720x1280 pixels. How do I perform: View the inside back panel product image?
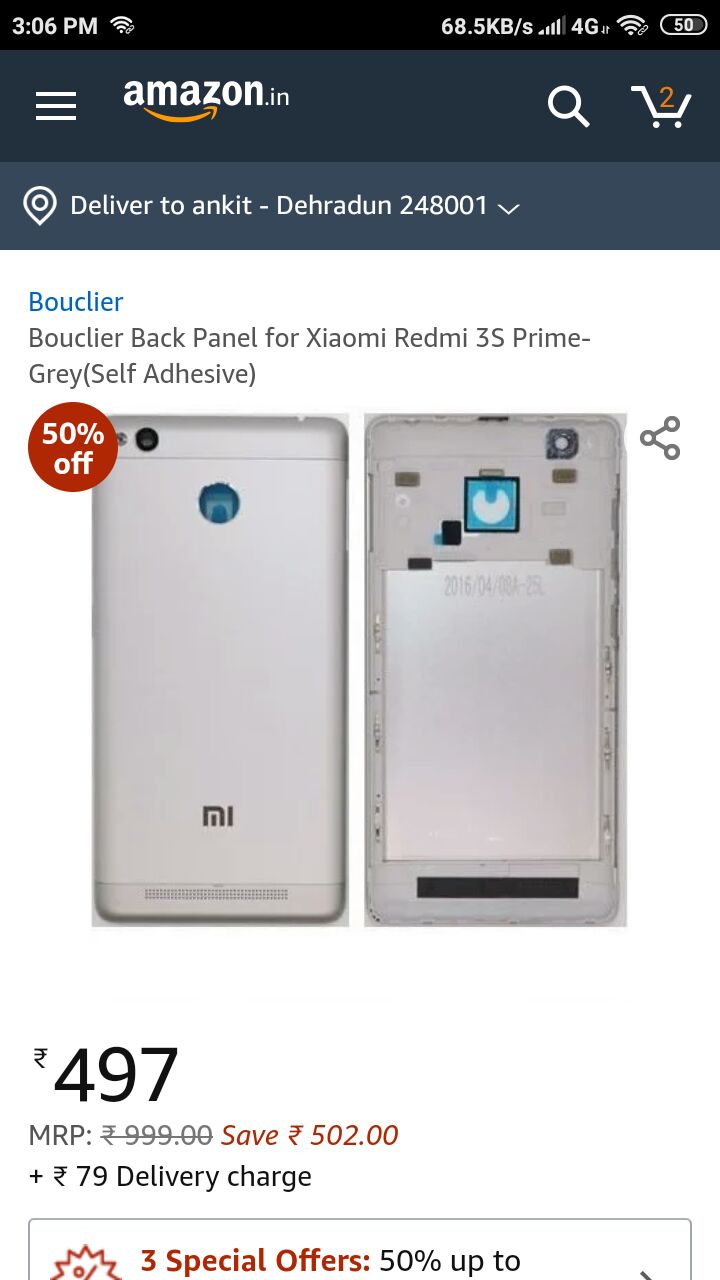point(495,670)
